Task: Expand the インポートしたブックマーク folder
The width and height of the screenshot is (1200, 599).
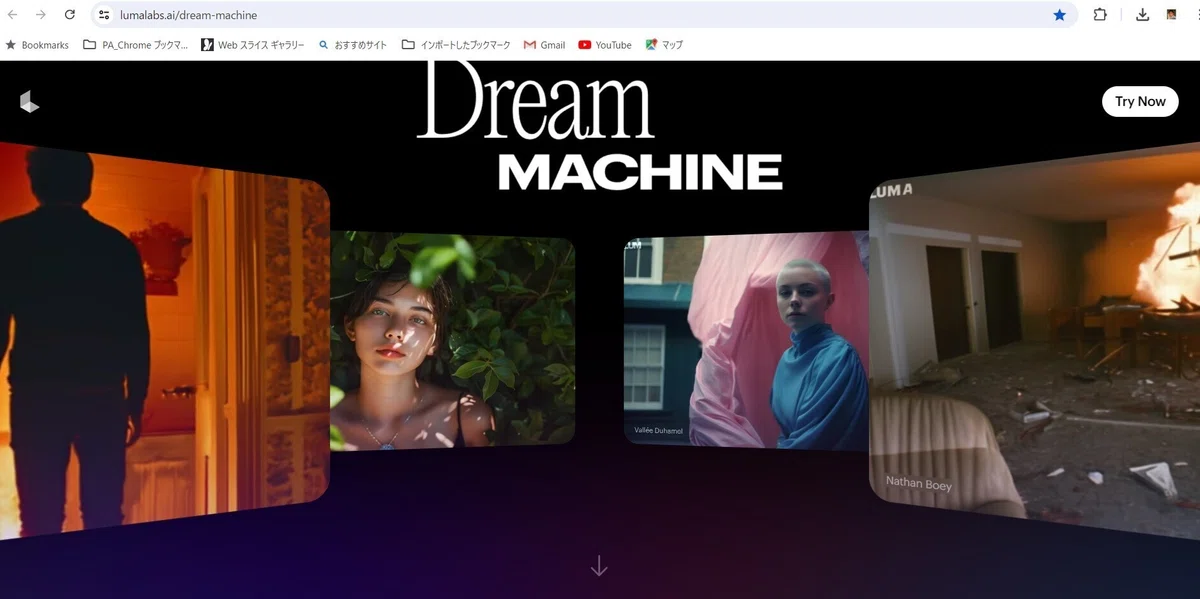Action: point(456,45)
